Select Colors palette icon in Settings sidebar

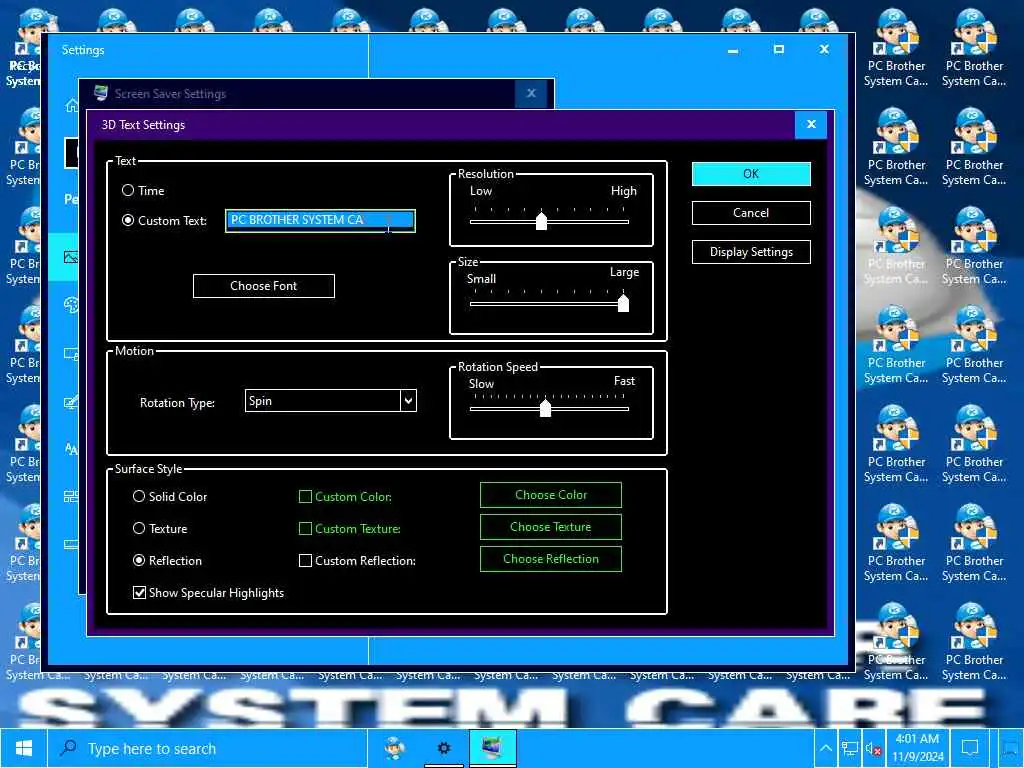point(71,305)
